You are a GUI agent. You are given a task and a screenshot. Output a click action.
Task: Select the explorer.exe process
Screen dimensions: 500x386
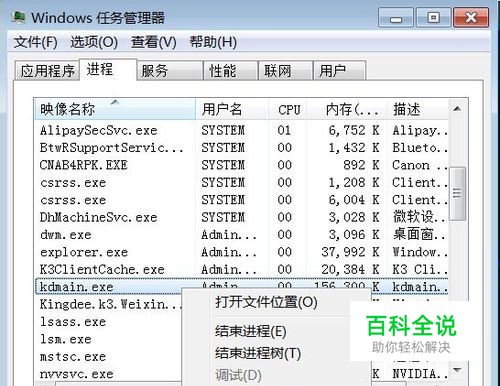click(242, 252)
